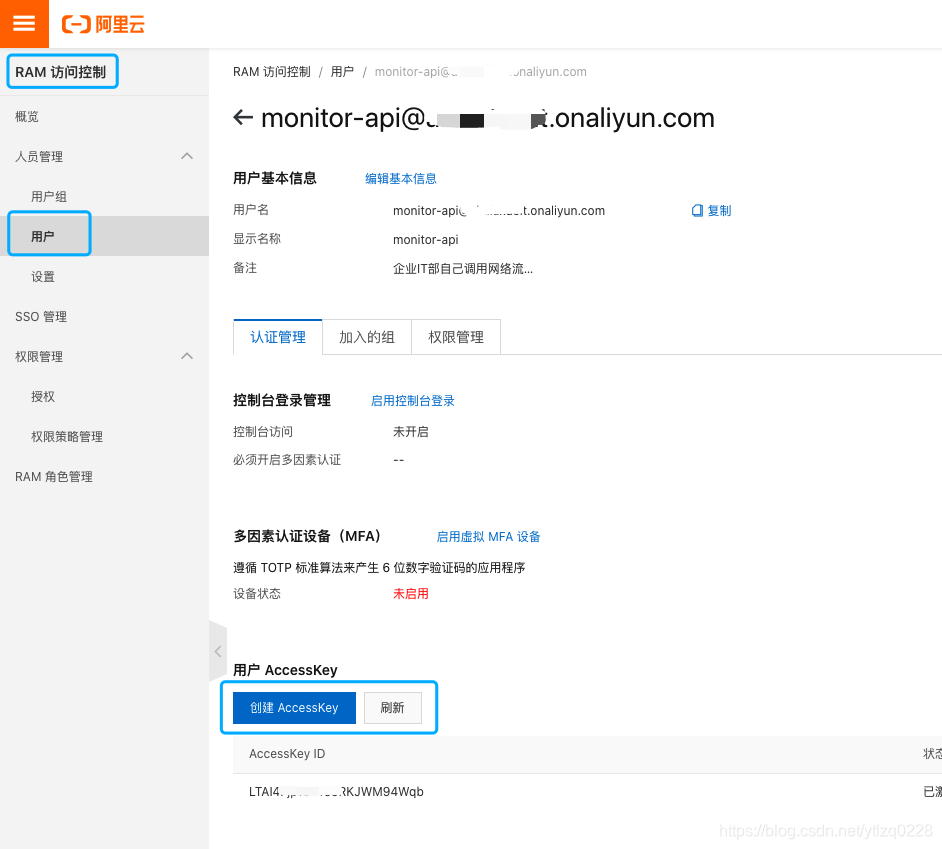
Task: Click the RAM 访问控制 sidebar title
Action: pos(61,72)
